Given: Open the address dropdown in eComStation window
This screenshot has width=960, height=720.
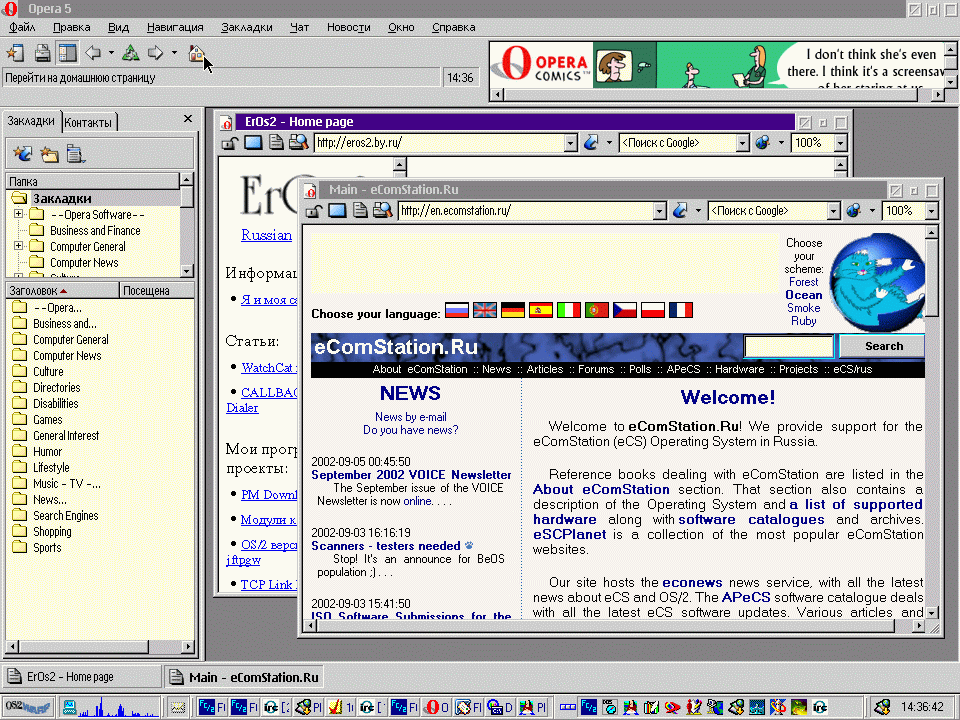Looking at the screenshot, I should click(x=659, y=211).
